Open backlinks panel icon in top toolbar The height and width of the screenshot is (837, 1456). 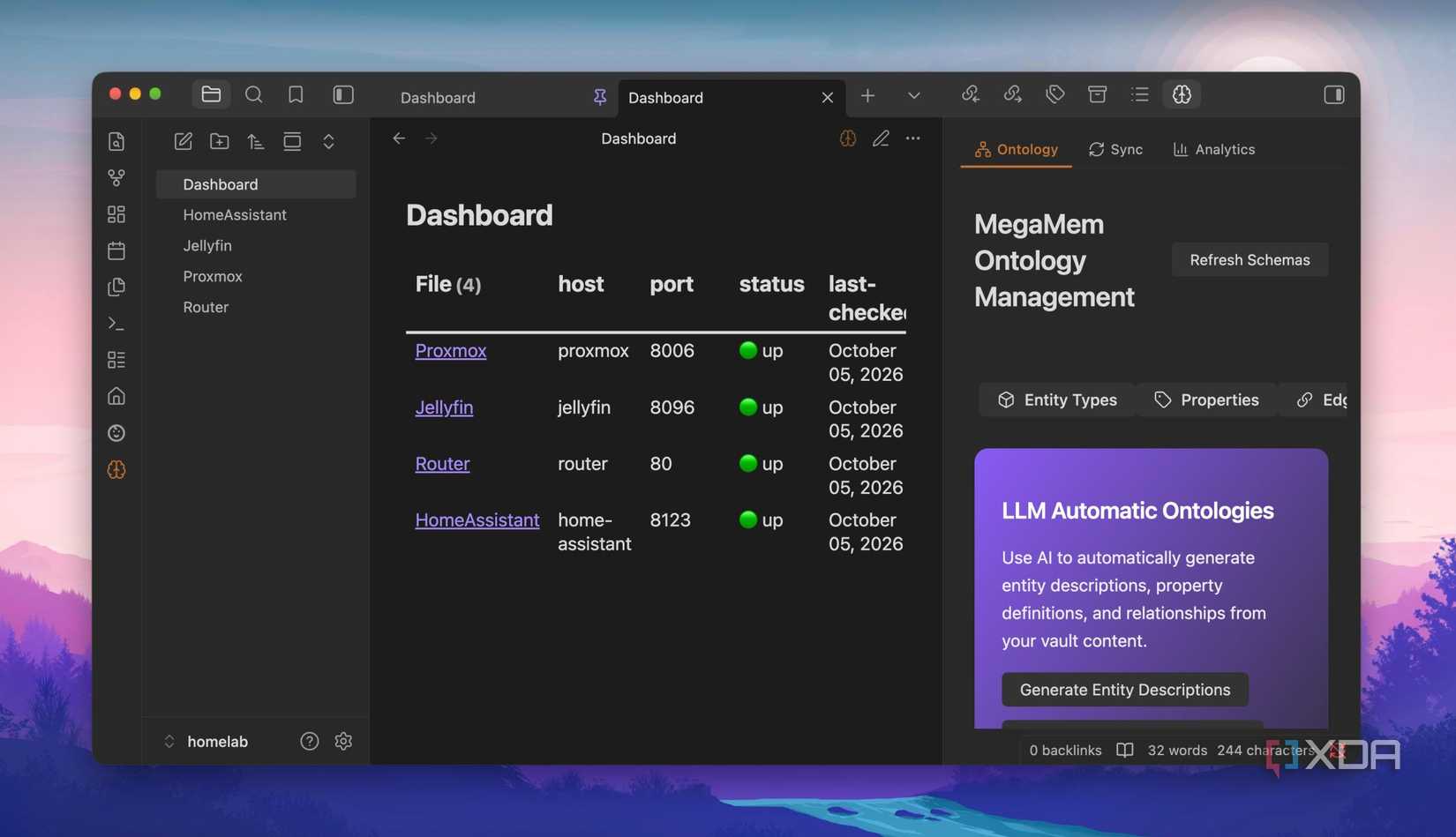click(x=971, y=94)
